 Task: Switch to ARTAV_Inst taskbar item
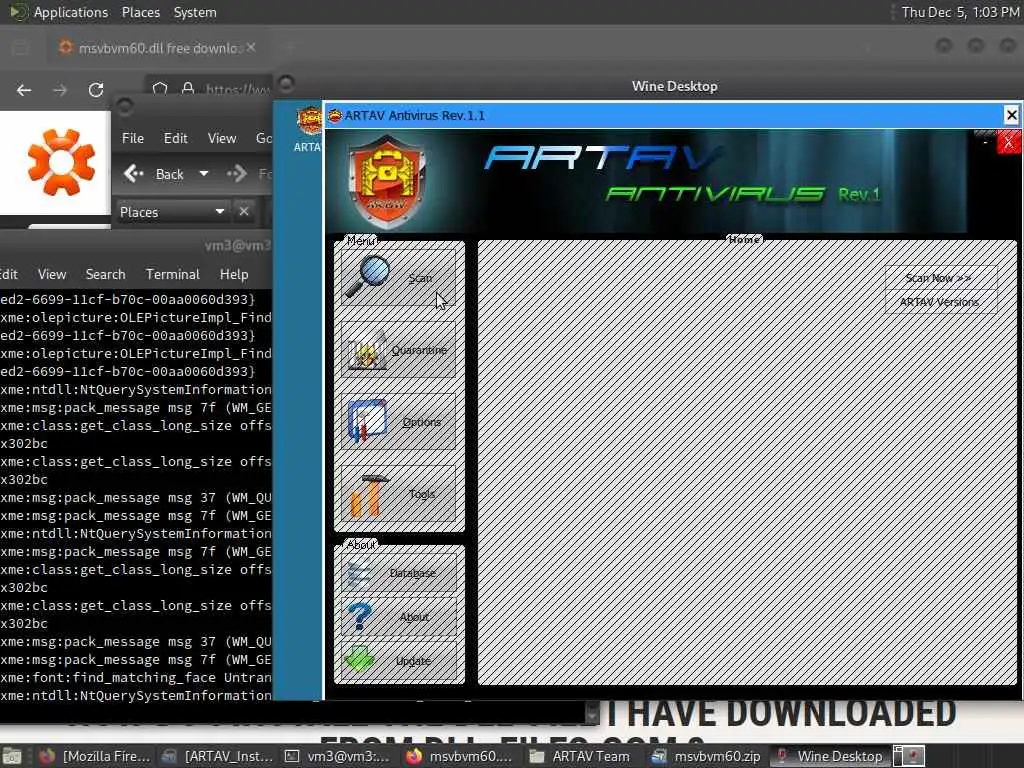[x=217, y=756]
